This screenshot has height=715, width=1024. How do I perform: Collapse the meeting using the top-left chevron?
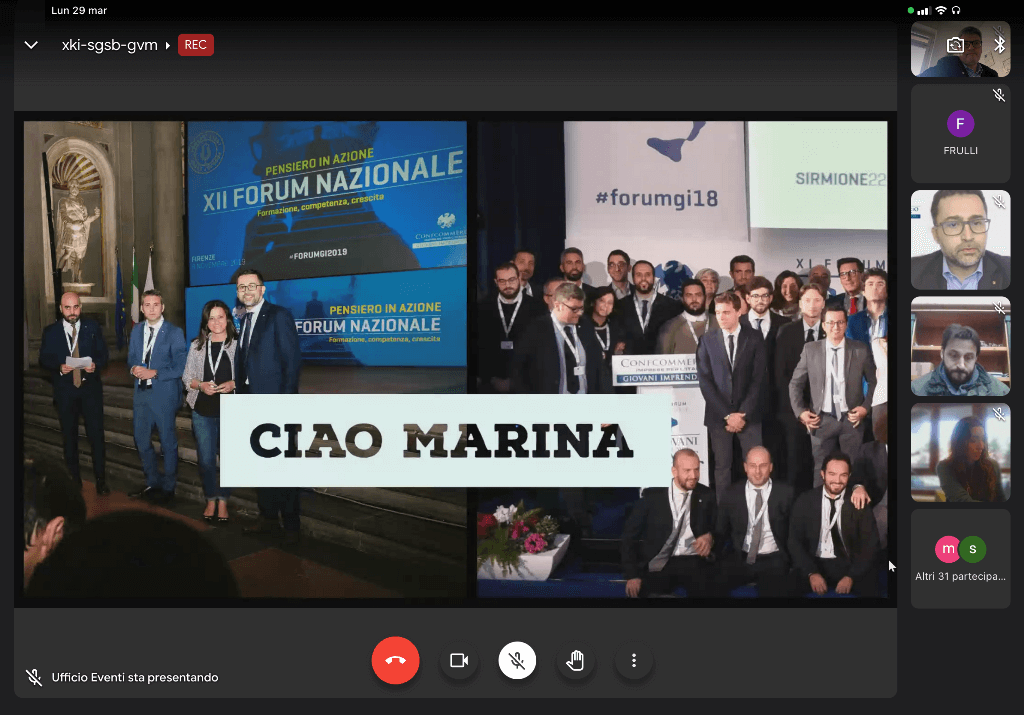(31, 45)
